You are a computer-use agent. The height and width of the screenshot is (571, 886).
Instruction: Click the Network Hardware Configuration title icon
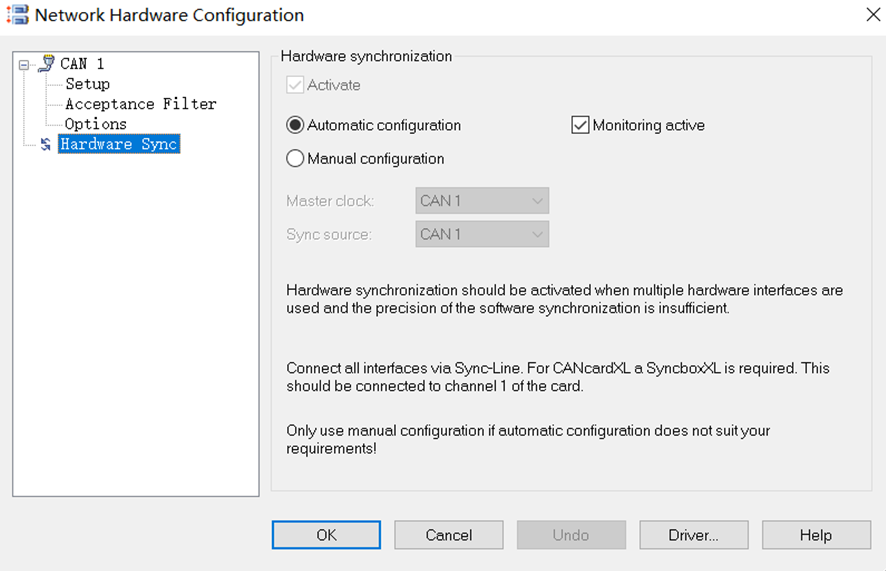pyautogui.click(x=17, y=15)
